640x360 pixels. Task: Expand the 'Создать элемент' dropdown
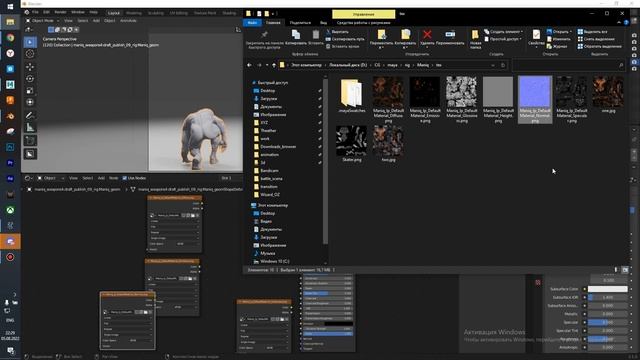point(504,31)
